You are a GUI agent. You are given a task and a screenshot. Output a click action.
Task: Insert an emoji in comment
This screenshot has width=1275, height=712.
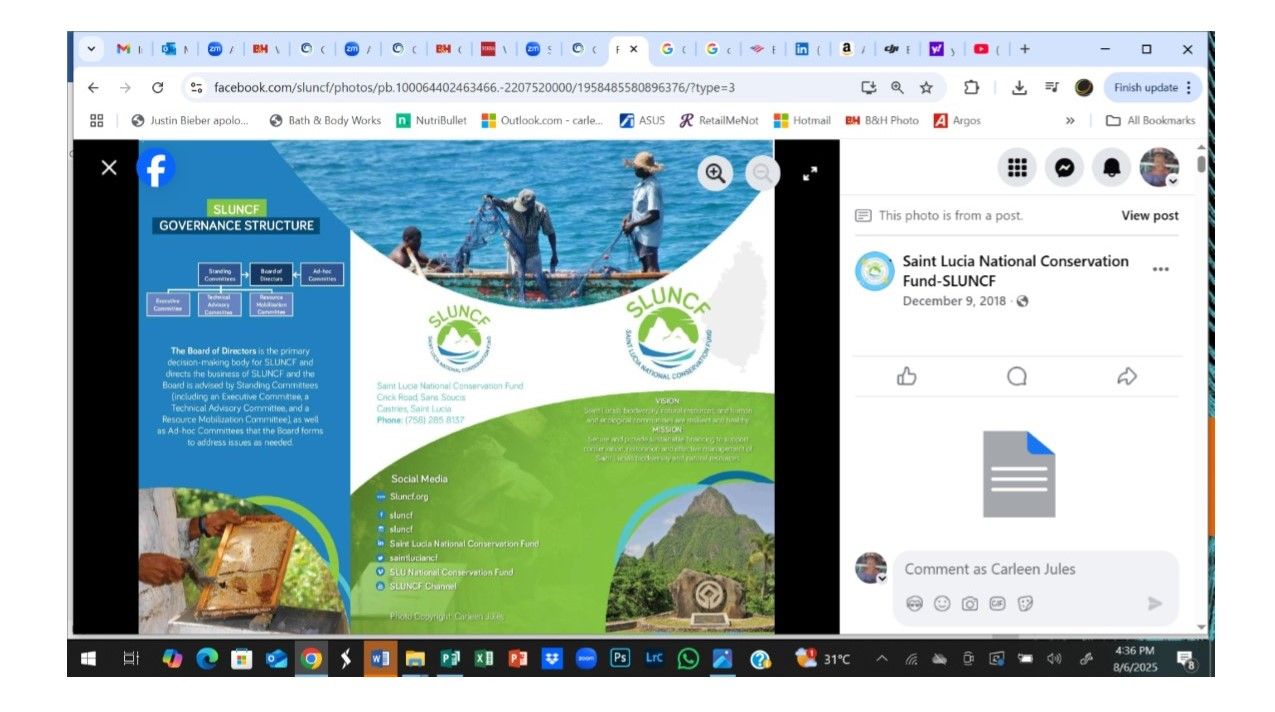click(941, 603)
